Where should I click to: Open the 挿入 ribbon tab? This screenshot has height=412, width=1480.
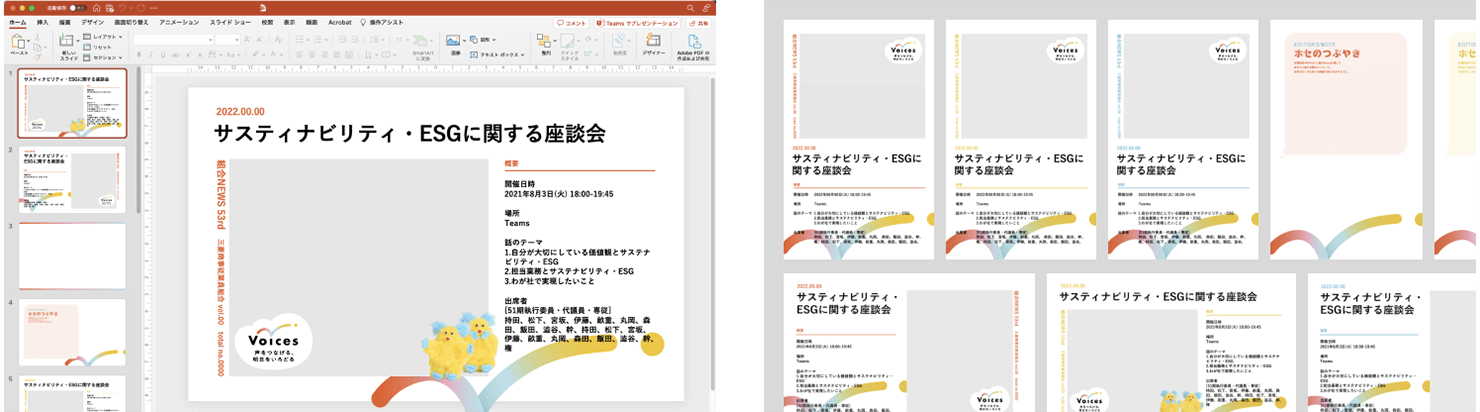[42, 22]
